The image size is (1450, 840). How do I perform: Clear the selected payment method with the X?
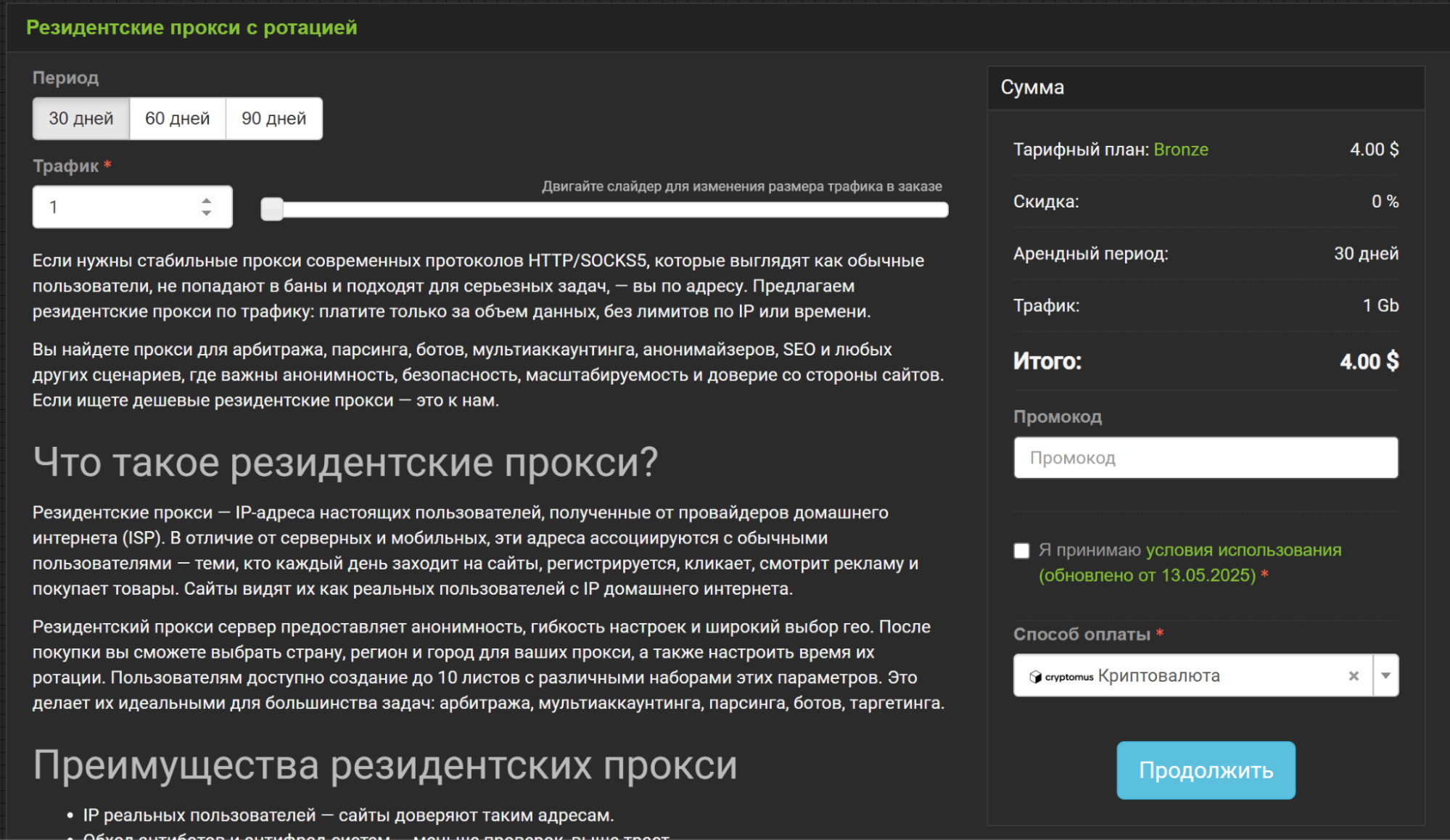(1354, 676)
